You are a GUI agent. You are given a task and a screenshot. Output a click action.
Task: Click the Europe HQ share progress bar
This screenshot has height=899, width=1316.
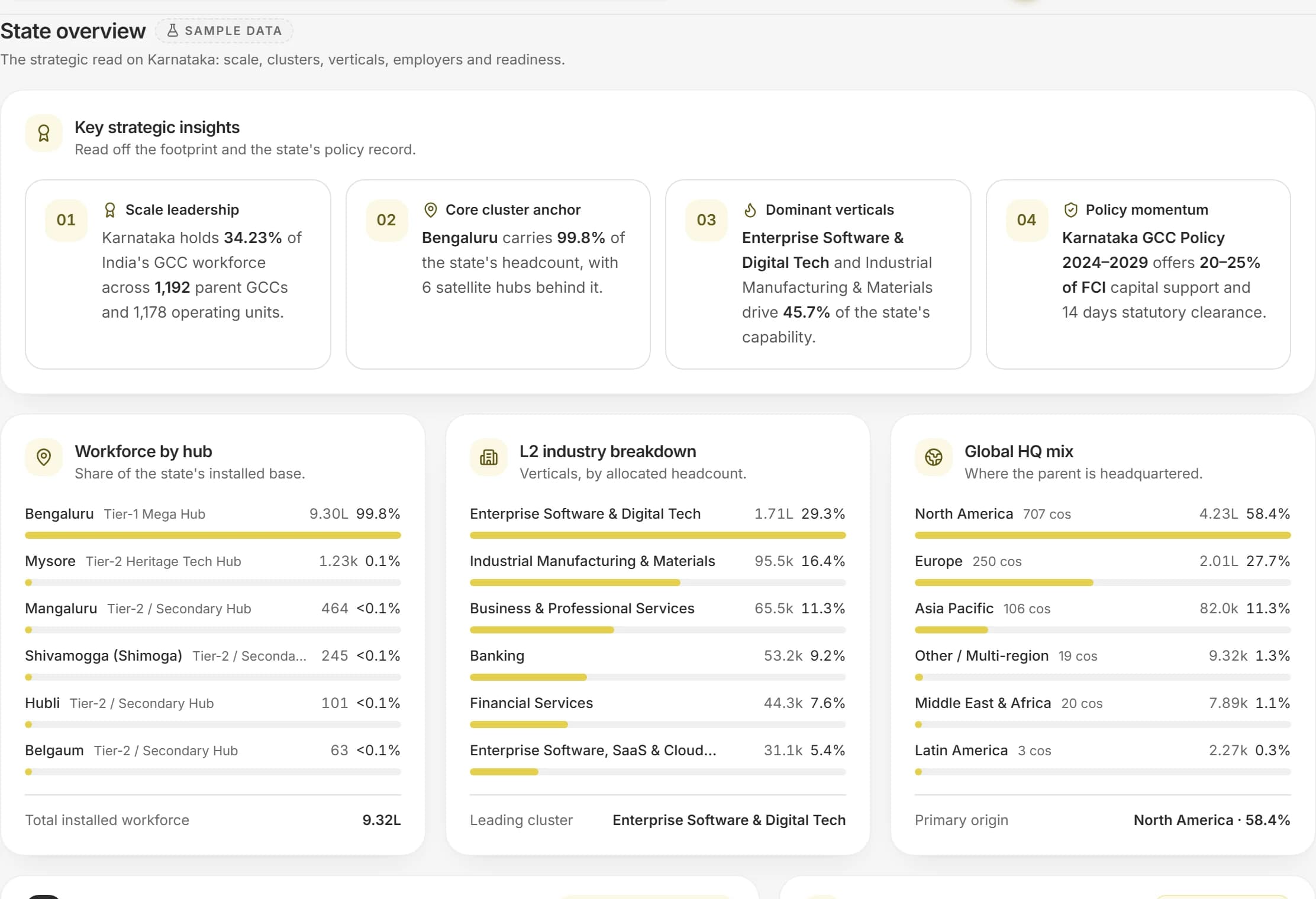1103,583
